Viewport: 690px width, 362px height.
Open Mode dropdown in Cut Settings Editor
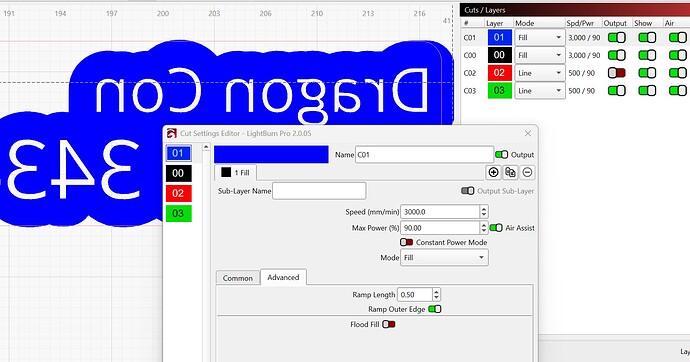[444, 258]
